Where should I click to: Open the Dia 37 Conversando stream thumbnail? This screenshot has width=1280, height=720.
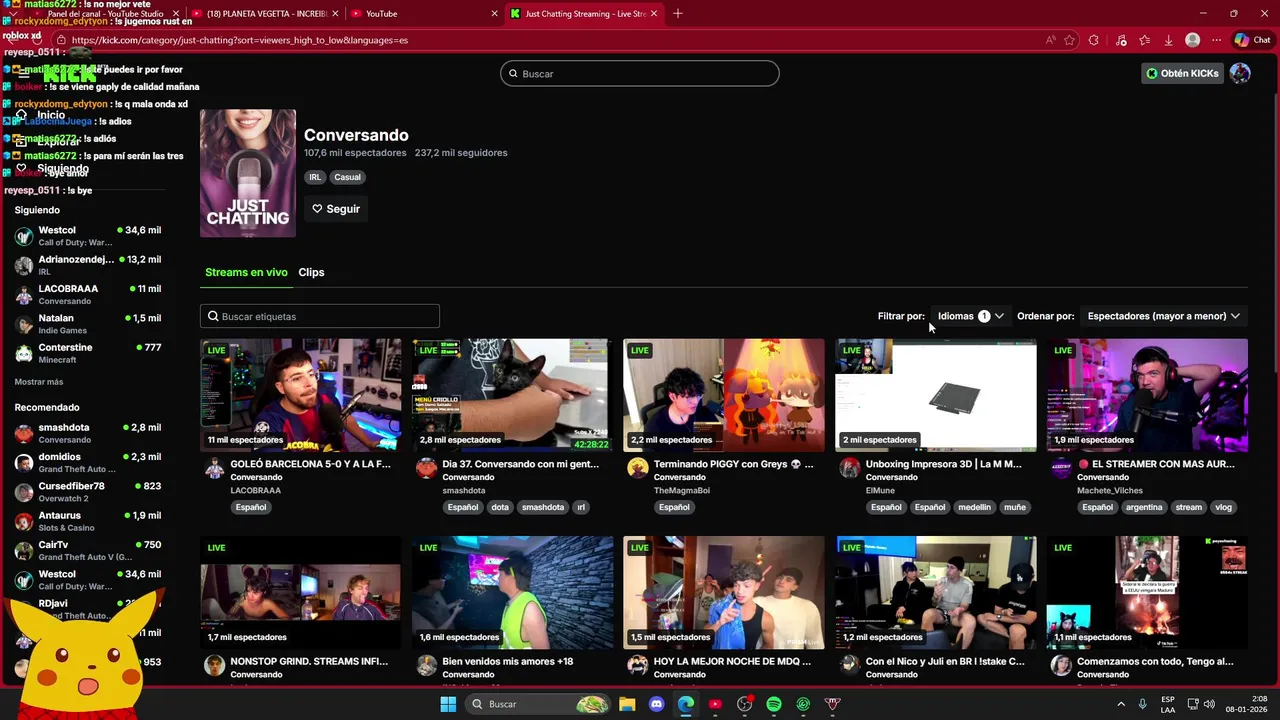point(512,395)
